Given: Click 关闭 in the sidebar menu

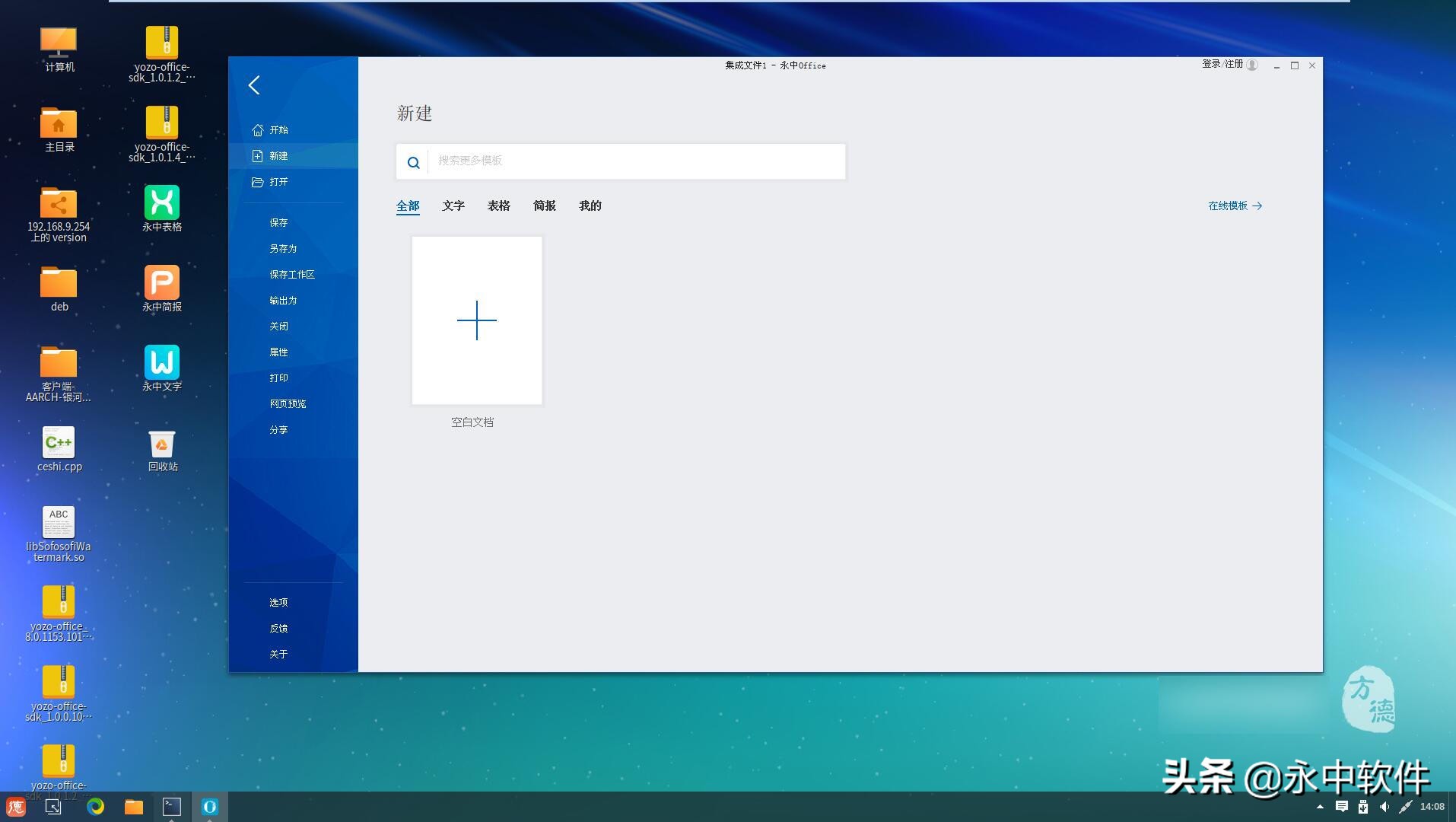Looking at the screenshot, I should click(x=278, y=327).
